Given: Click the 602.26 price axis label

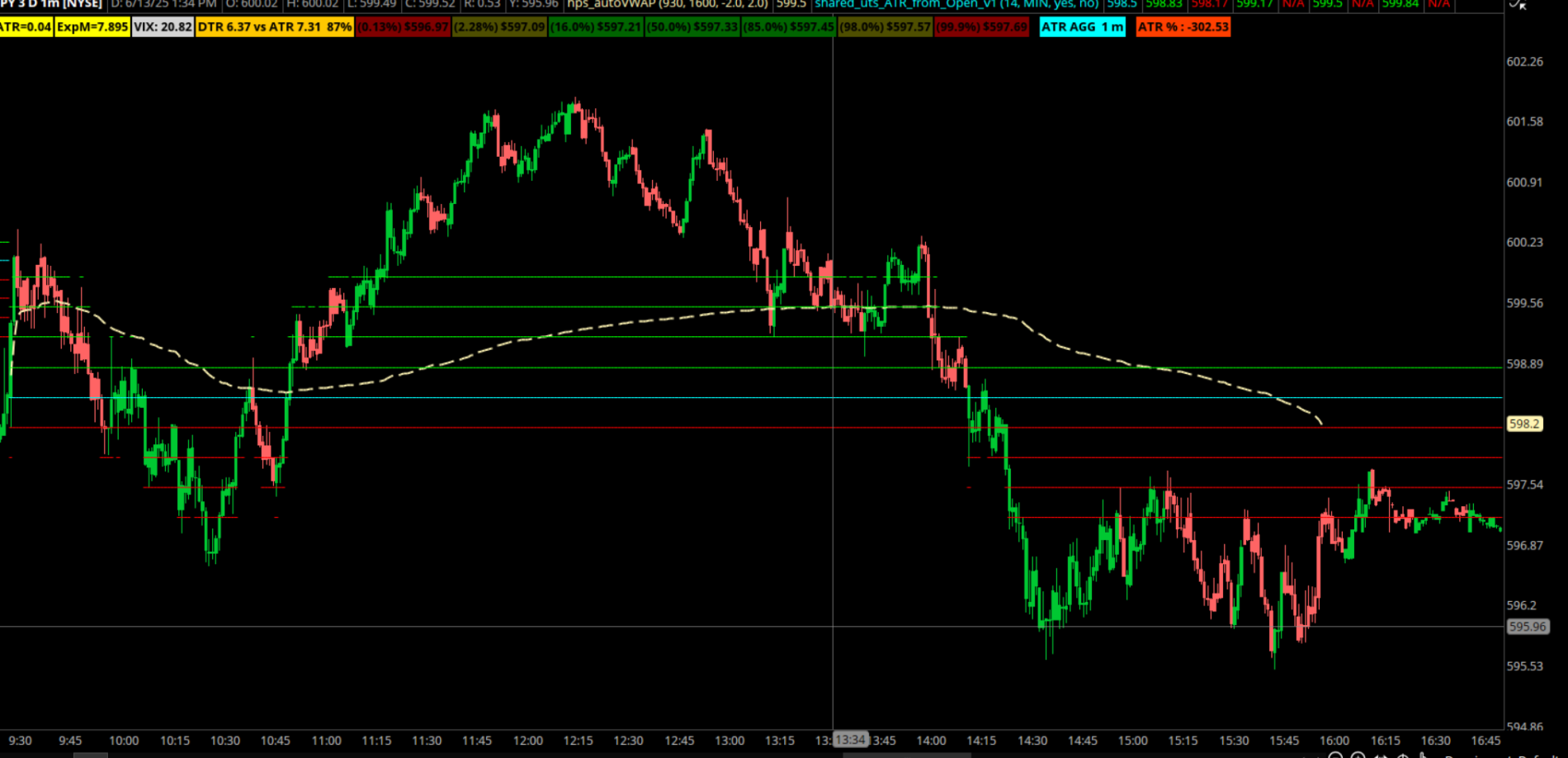Looking at the screenshot, I should 1524,62.
